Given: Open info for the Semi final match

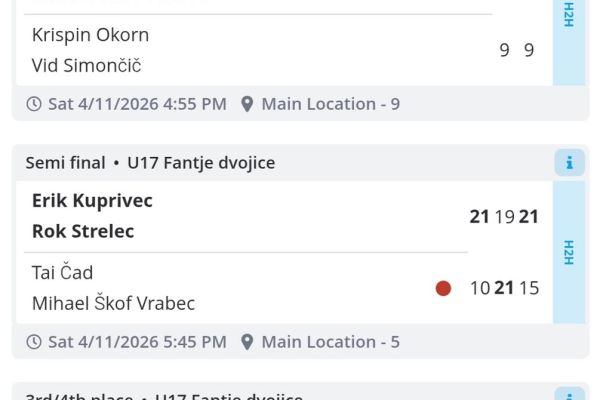Looking at the screenshot, I should (569, 163).
